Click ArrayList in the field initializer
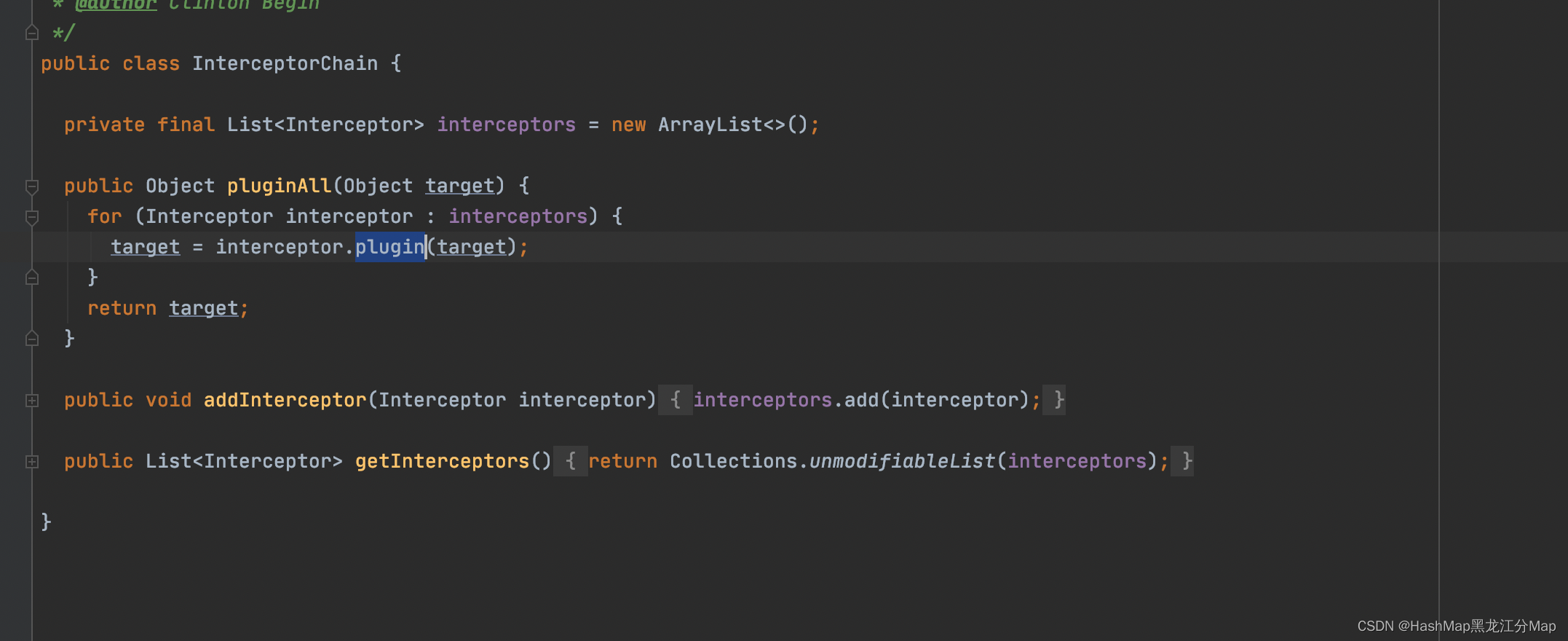 [710, 125]
